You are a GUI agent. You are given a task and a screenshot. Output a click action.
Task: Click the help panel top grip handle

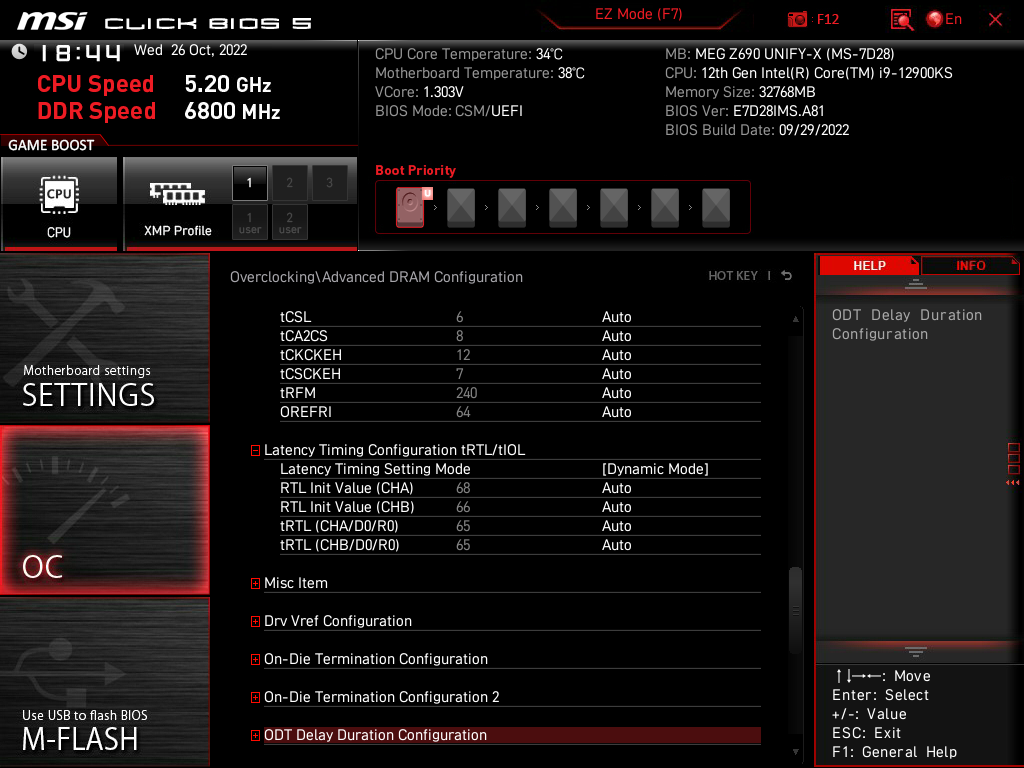916,283
